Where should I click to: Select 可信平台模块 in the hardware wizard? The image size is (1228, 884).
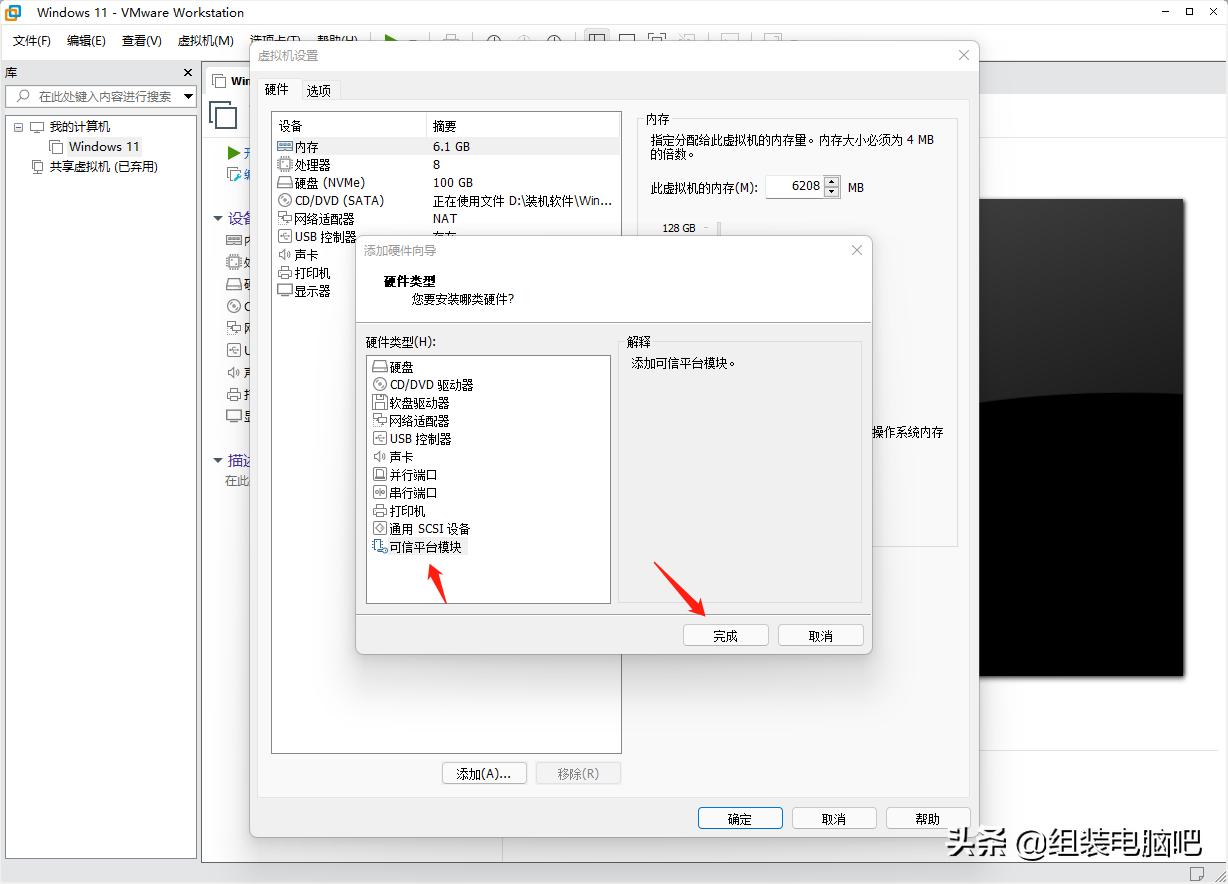[x=422, y=546]
